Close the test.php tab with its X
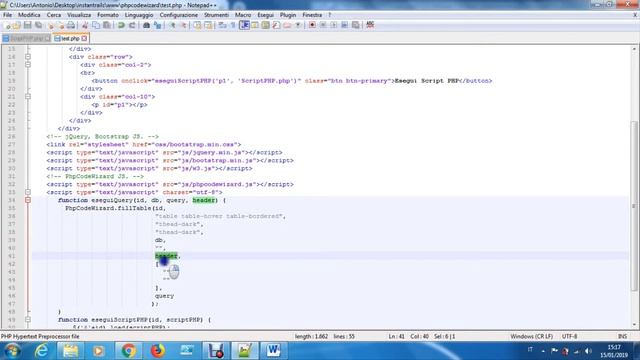 [84, 38]
